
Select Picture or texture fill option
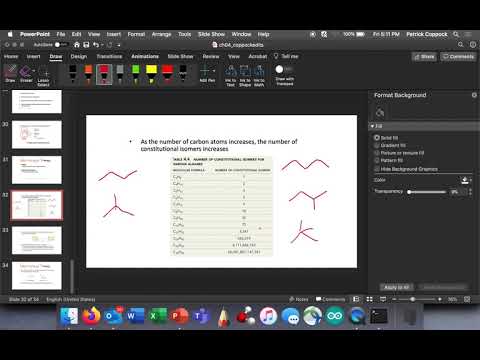coord(377,153)
